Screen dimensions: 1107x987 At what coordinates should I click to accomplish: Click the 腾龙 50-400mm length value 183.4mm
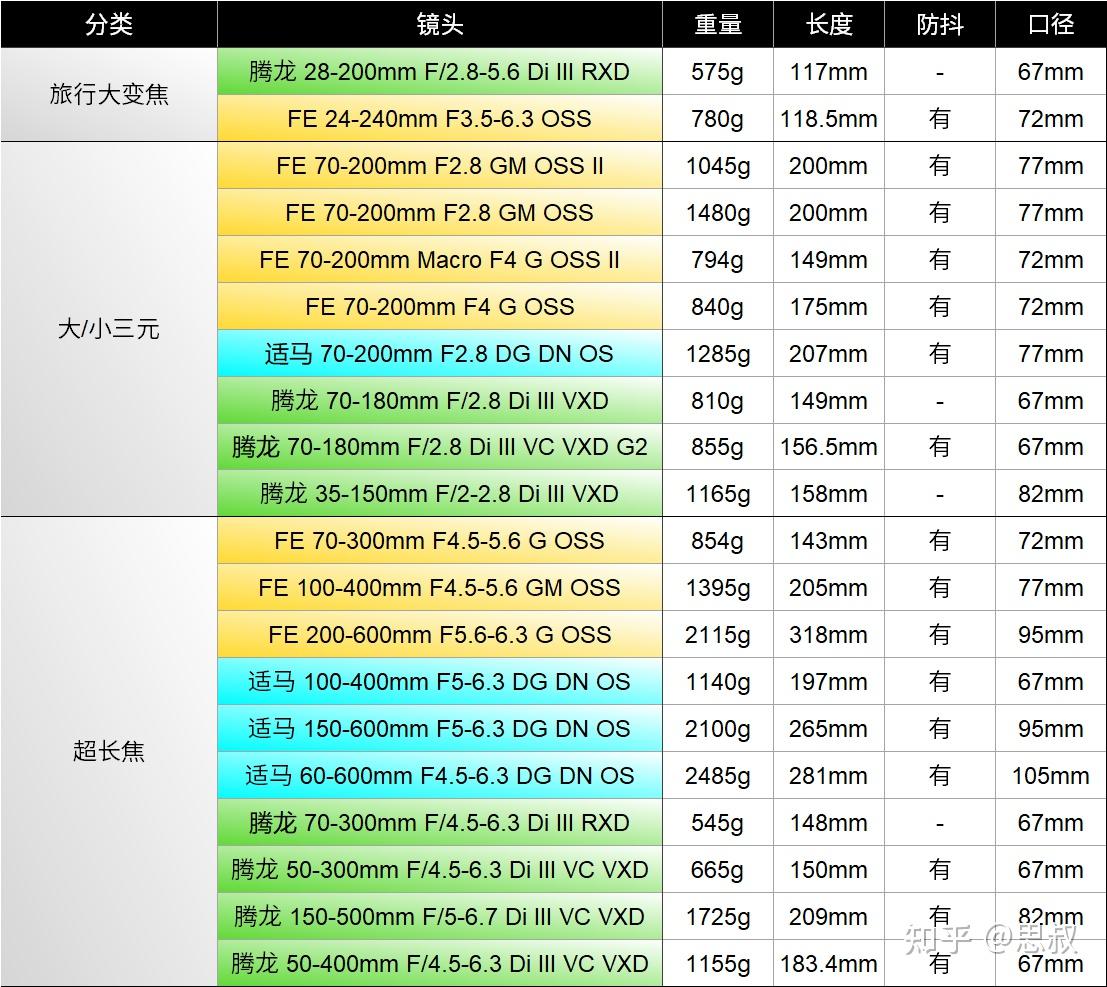(827, 963)
